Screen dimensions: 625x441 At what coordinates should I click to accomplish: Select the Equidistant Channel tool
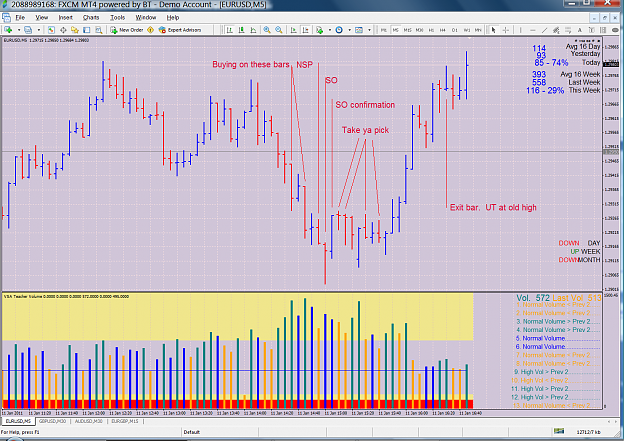556,30
